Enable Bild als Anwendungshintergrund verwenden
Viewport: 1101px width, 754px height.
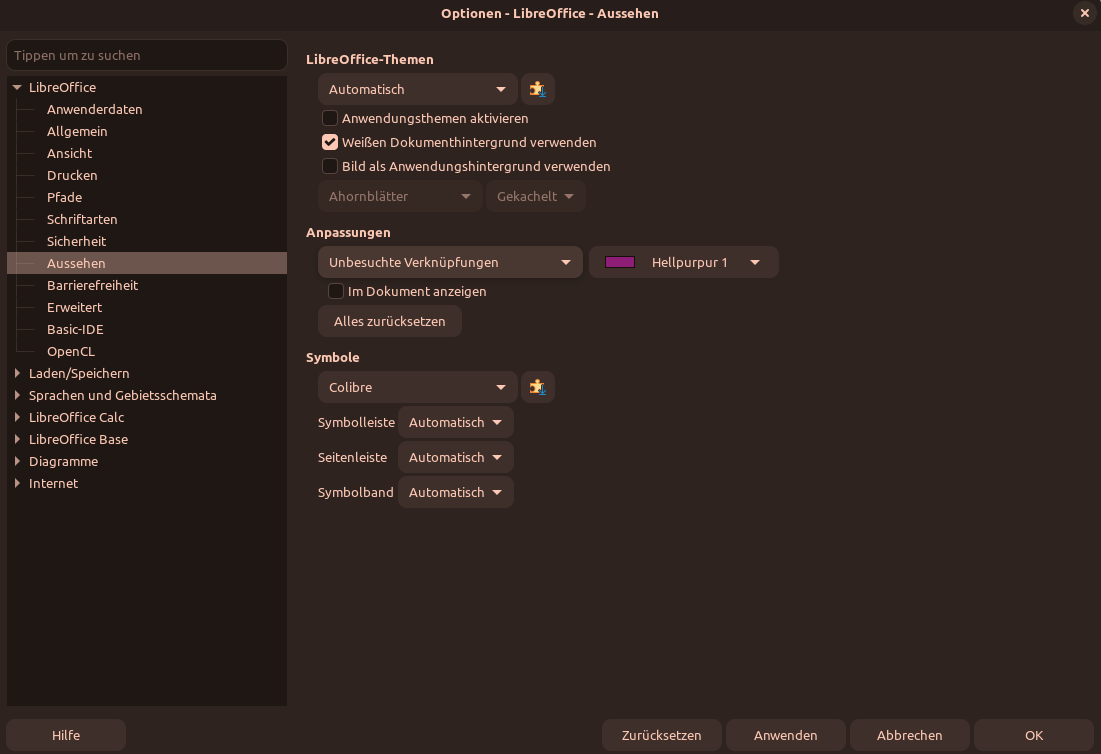click(x=330, y=166)
